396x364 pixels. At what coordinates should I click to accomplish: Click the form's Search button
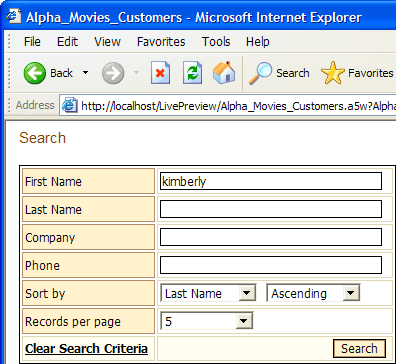(x=359, y=348)
